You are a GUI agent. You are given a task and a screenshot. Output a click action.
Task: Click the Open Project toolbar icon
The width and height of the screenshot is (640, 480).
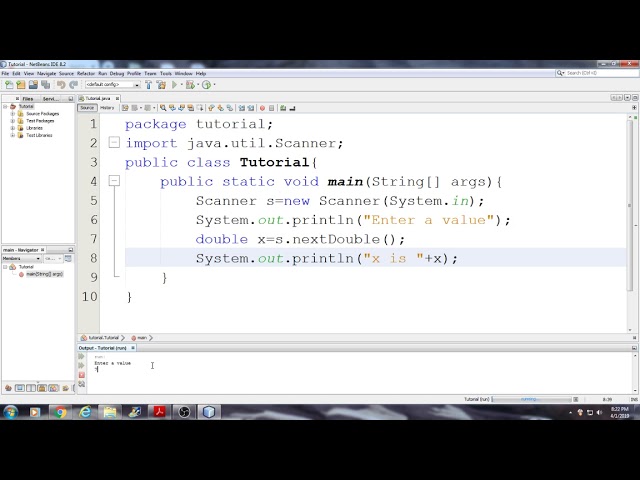tap(33, 84)
